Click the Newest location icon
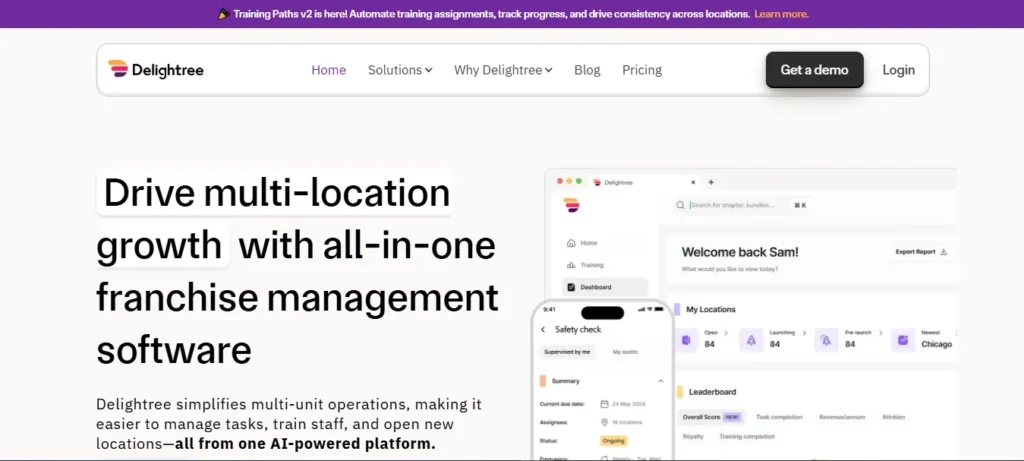This screenshot has height=461, width=1024. tap(903, 340)
